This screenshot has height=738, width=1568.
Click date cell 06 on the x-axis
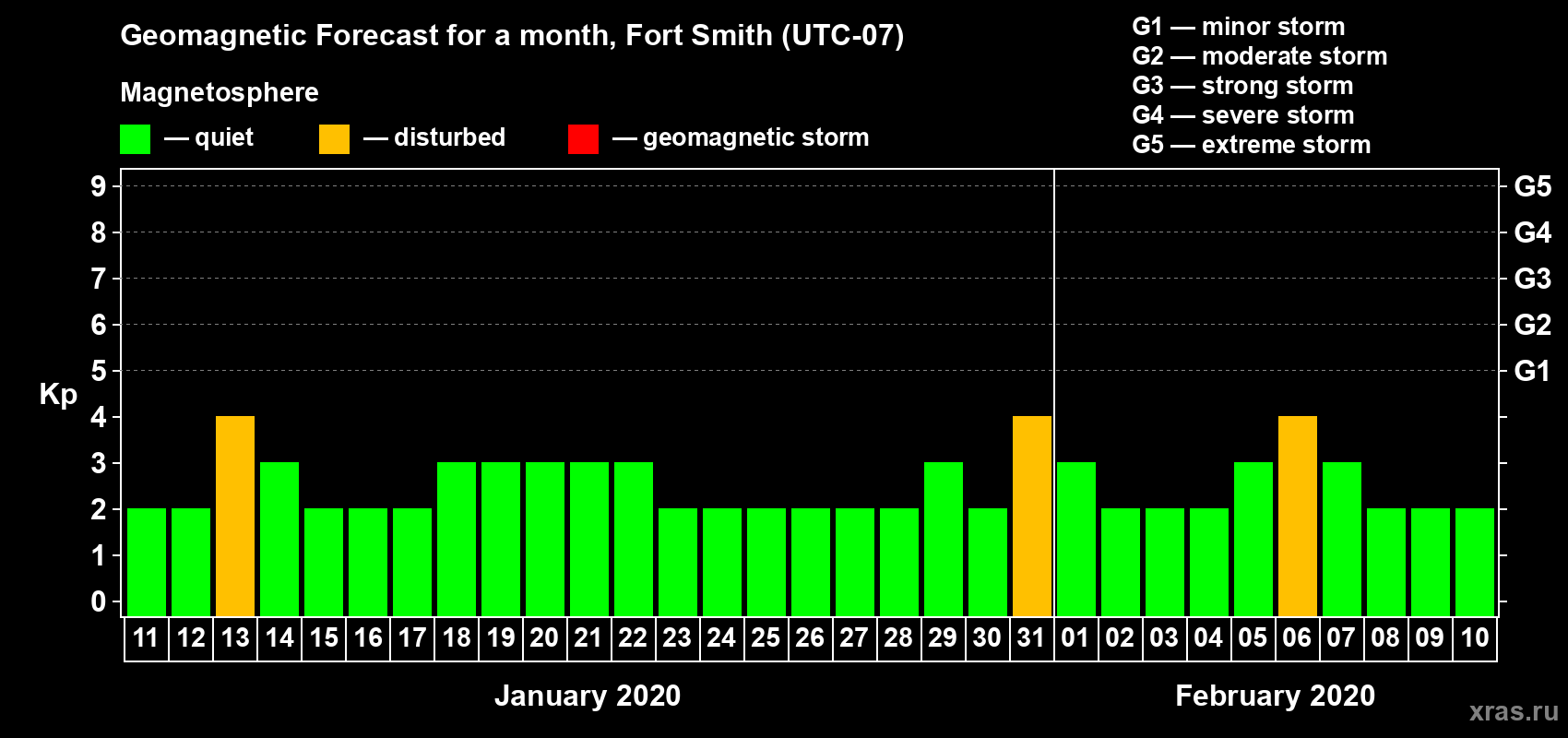(1298, 638)
